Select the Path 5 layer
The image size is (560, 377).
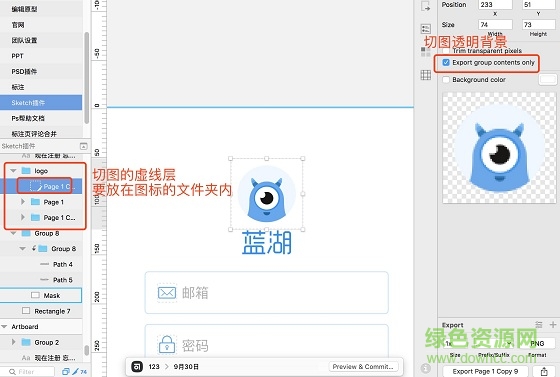[41, 280]
